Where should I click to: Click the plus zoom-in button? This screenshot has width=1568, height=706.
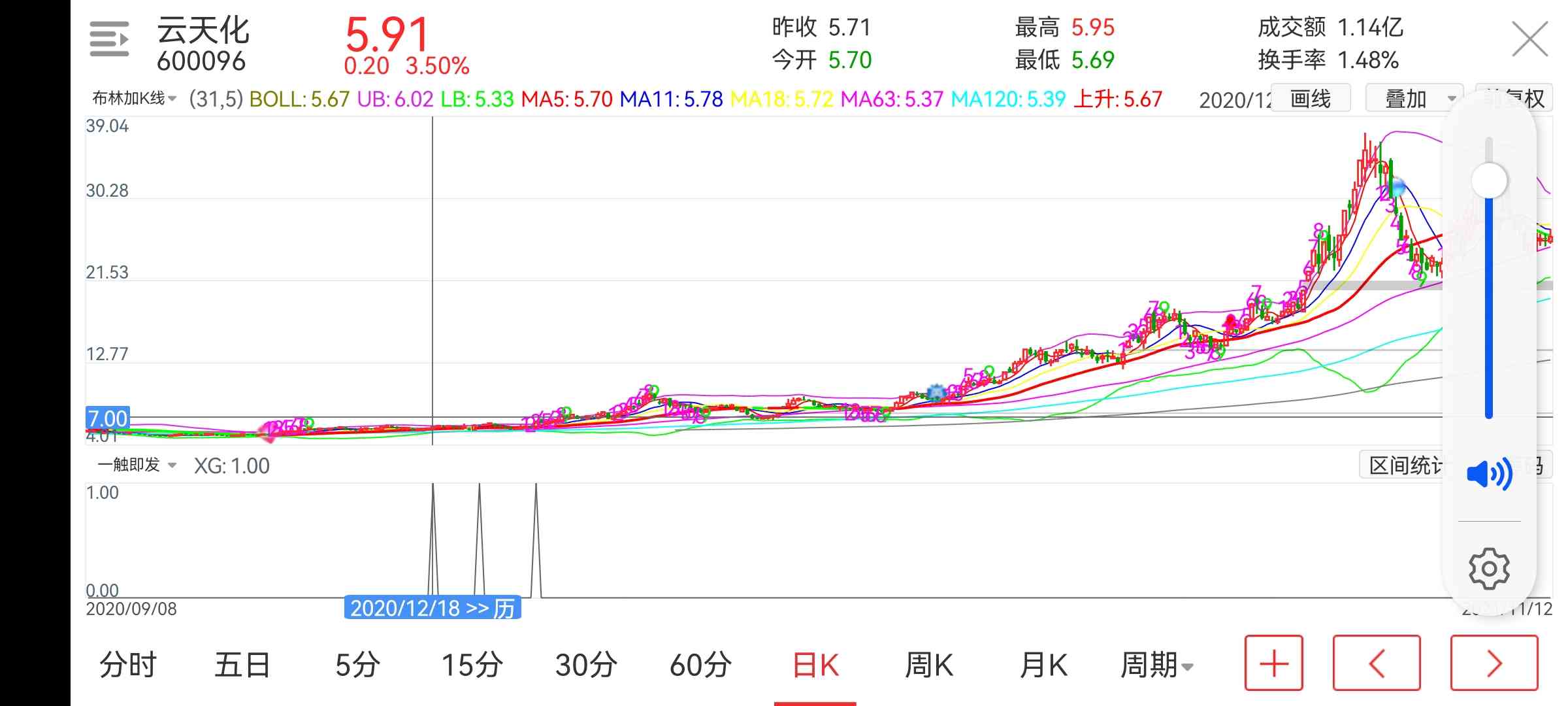pos(1273,664)
